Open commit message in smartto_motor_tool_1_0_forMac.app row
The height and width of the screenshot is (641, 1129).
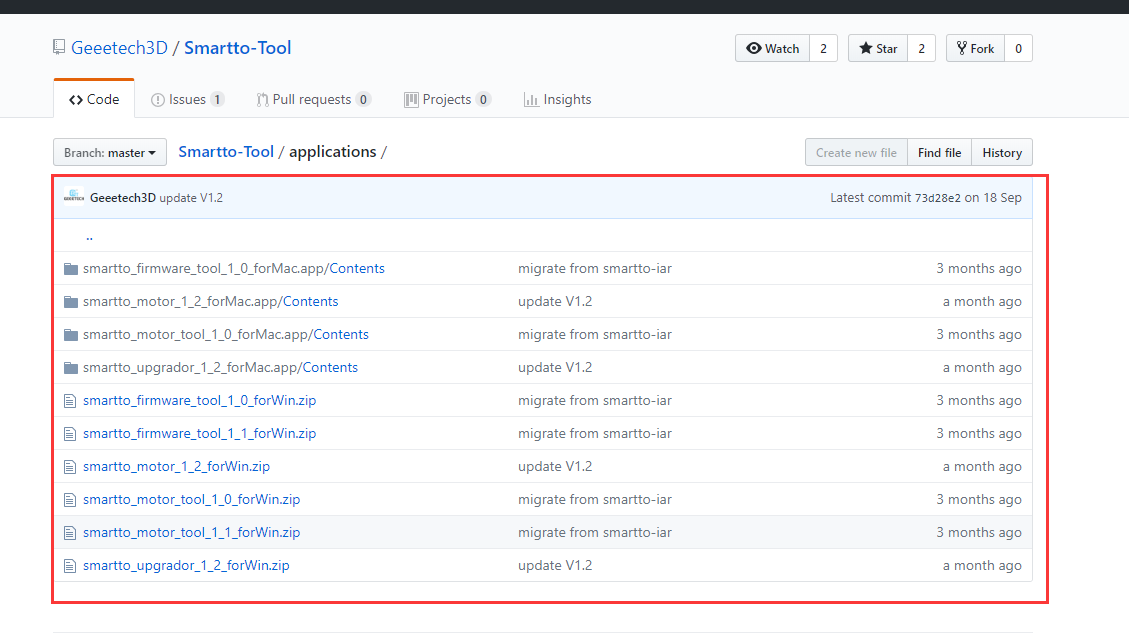(595, 335)
